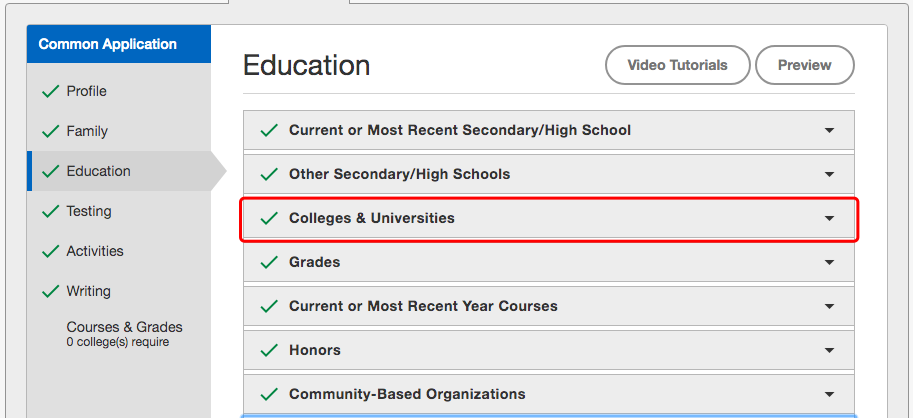Click the green checkmark next to Family
The height and width of the screenshot is (418, 913).
[x=51, y=131]
